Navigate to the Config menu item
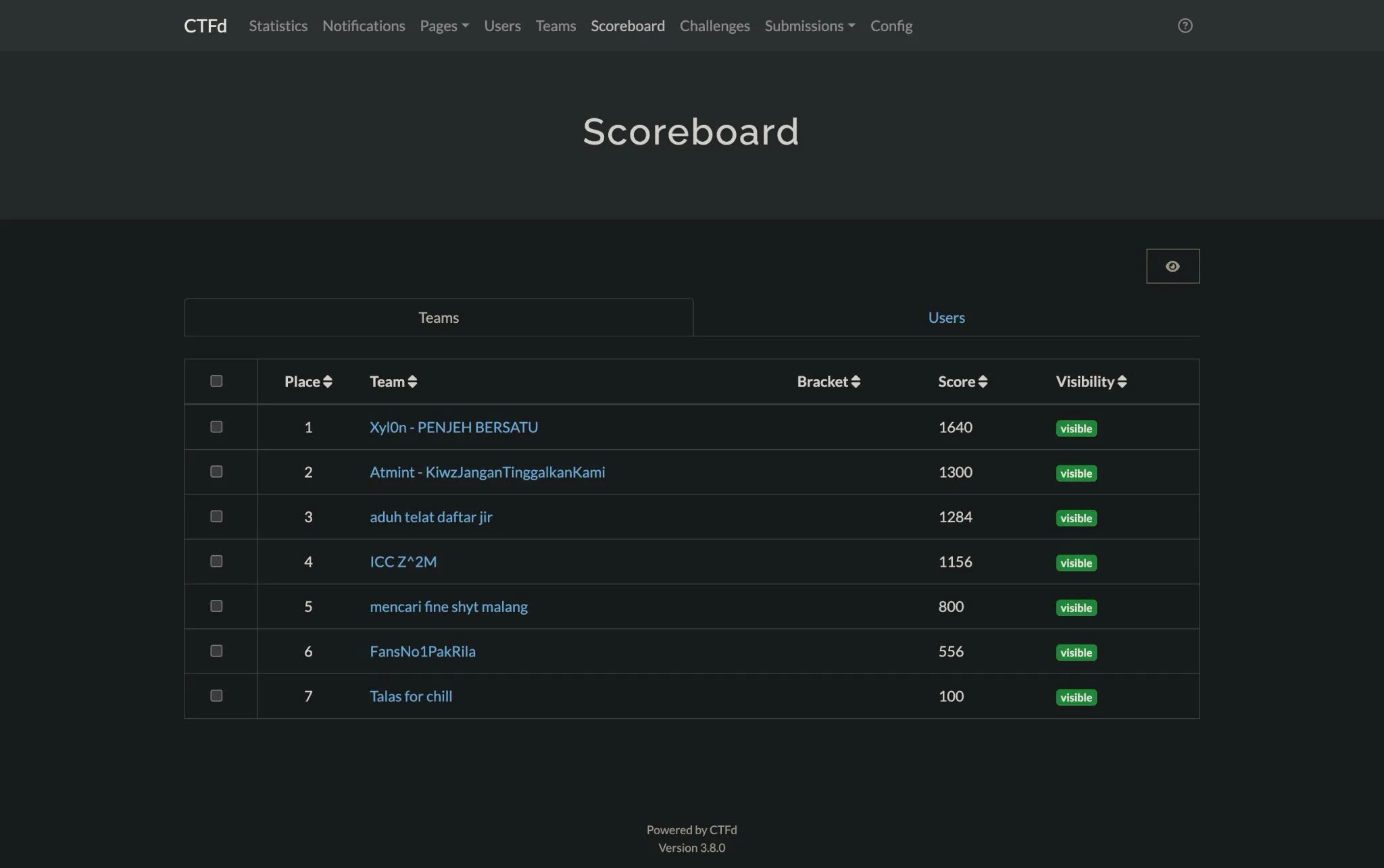Image resolution: width=1384 pixels, height=868 pixels. coord(891,26)
